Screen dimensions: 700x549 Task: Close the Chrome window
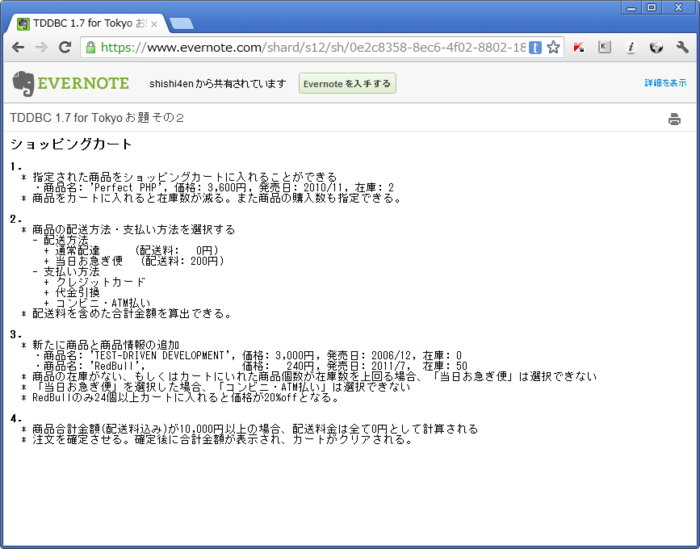tap(679, 8)
